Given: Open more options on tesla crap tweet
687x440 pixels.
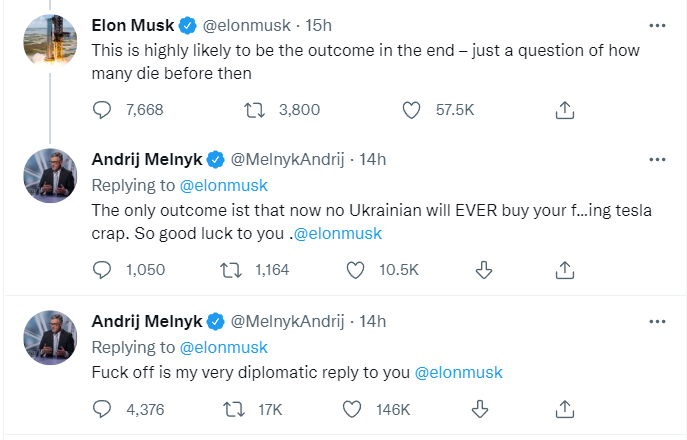Looking at the screenshot, I should point(656,159).
